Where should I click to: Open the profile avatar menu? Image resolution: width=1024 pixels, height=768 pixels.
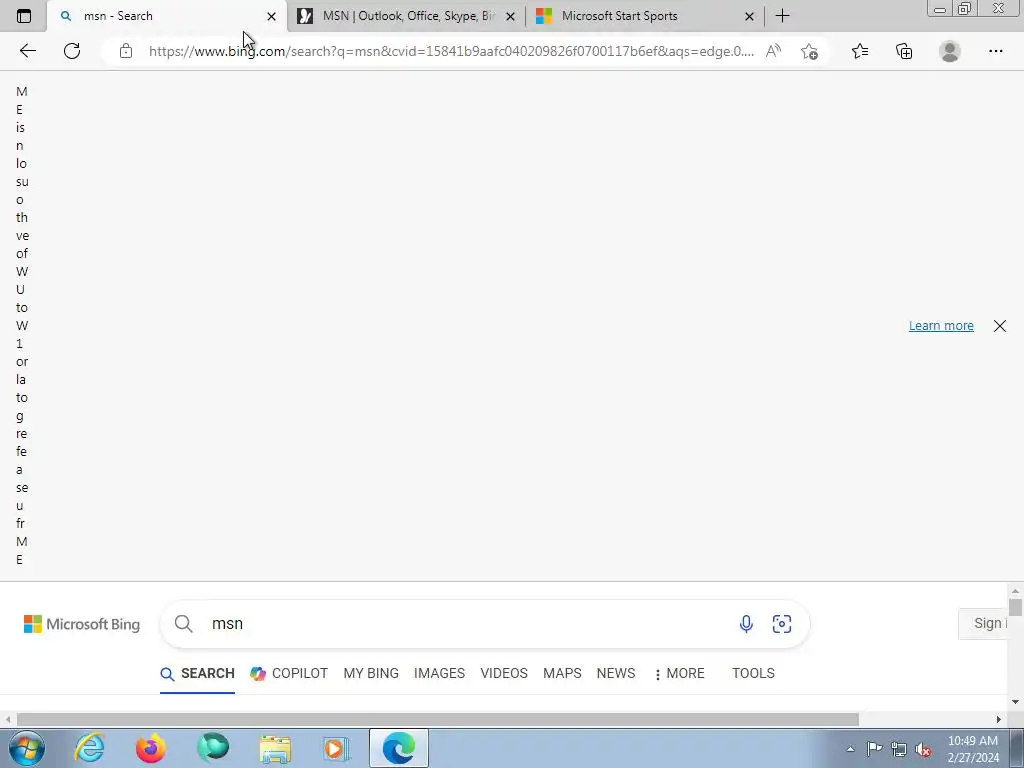[950, 51]
